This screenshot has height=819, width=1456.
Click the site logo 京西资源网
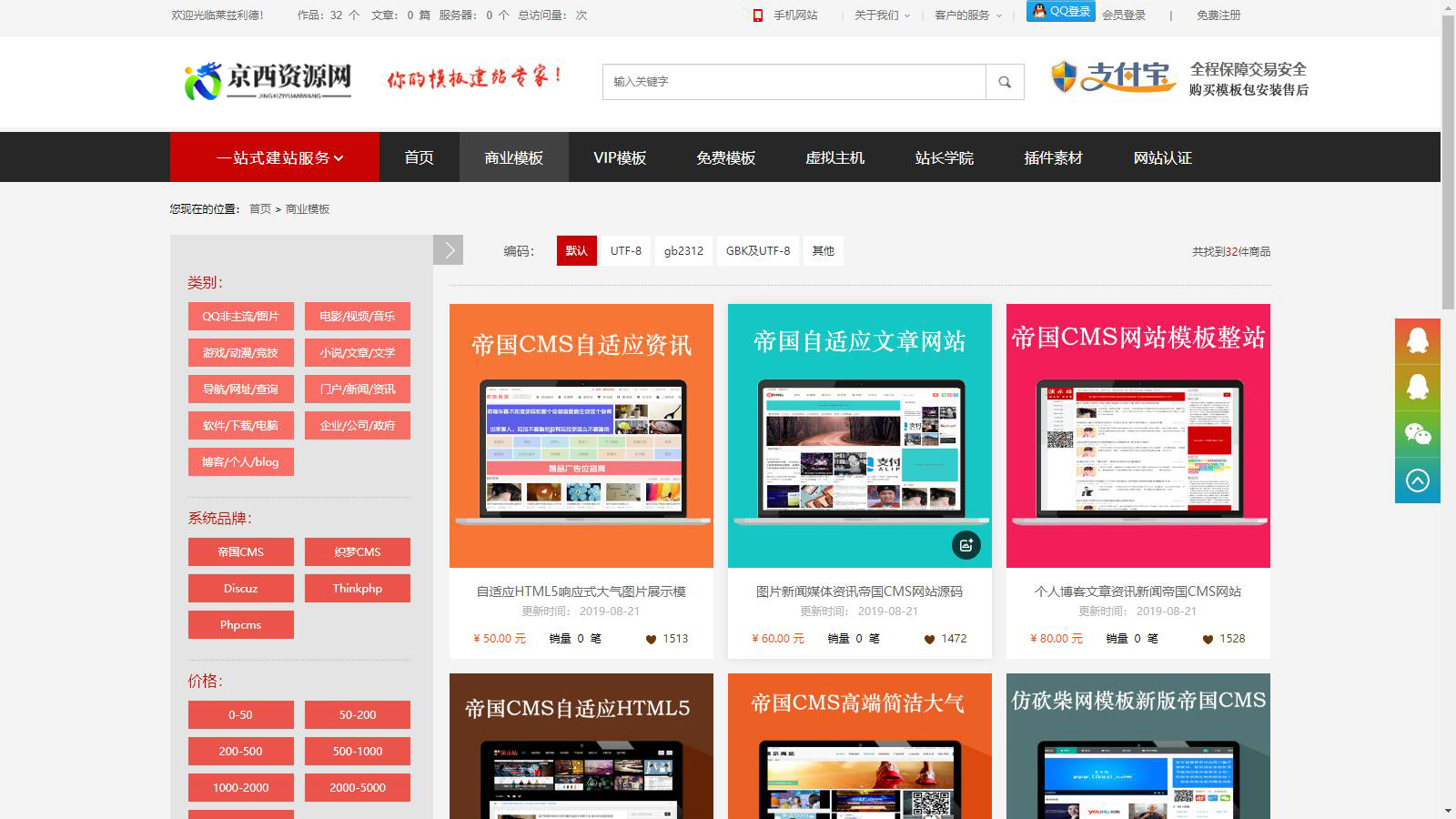coord(268,81)
